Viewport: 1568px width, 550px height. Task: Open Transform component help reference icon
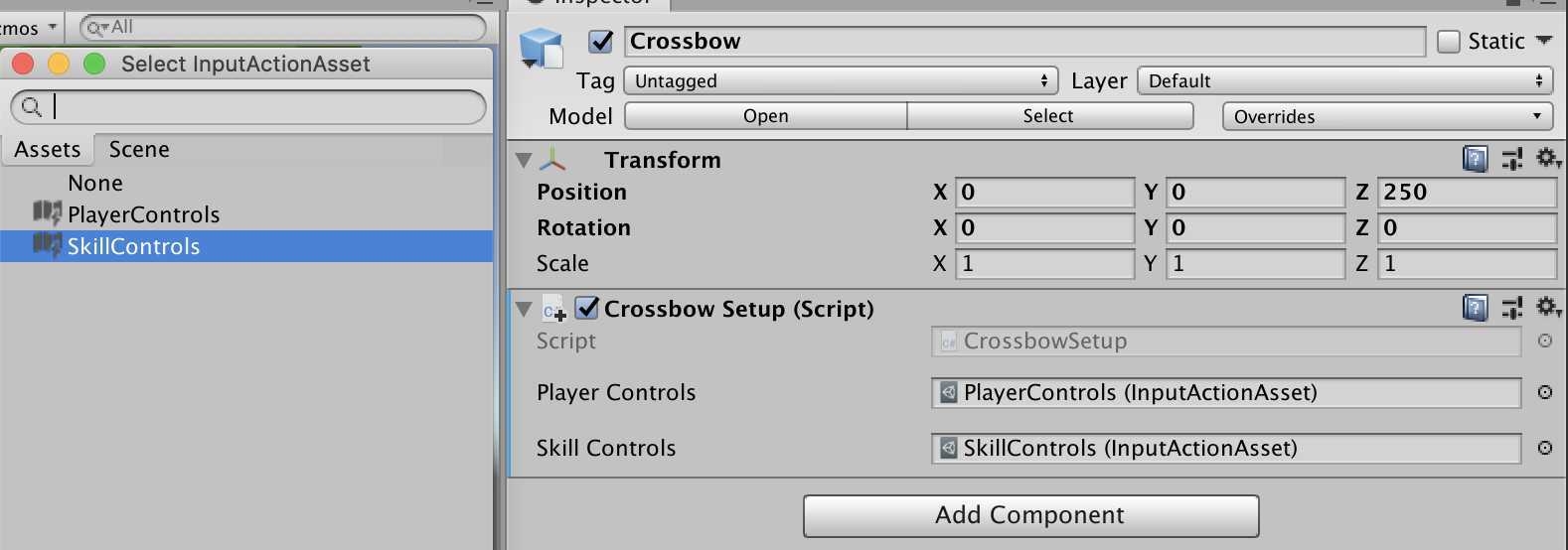tap(1476, 159)
